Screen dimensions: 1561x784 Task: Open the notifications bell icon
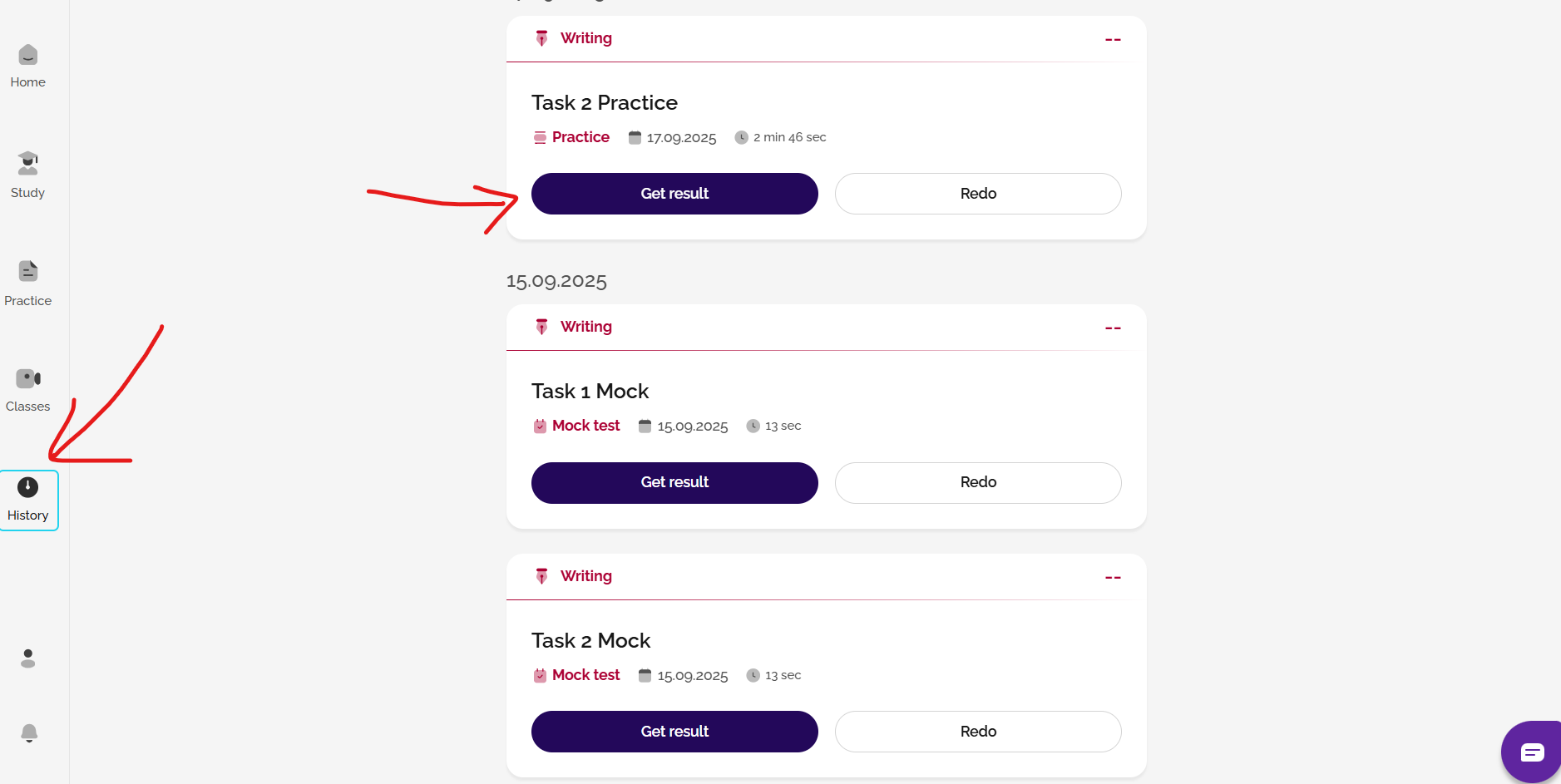click(x=28, y=732)
